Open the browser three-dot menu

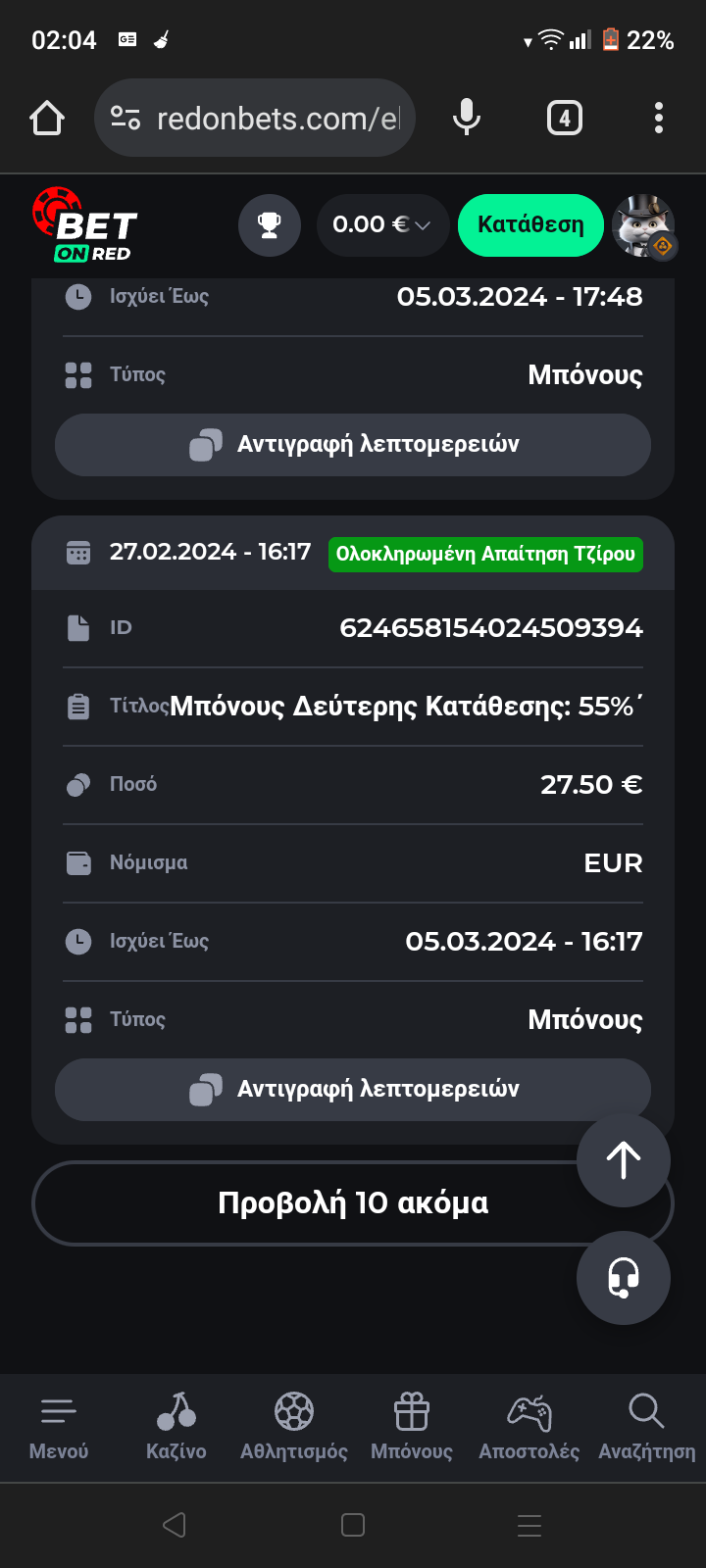pyautogui.click(x=659, y=119)
